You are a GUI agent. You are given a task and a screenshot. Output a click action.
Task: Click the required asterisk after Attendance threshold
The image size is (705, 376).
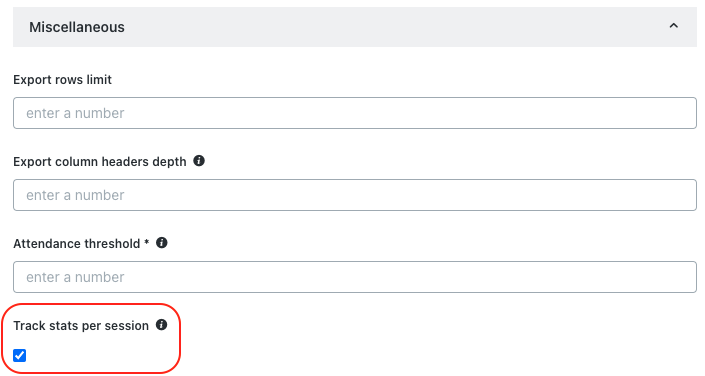pyautogui.click(x=147, y=242)
